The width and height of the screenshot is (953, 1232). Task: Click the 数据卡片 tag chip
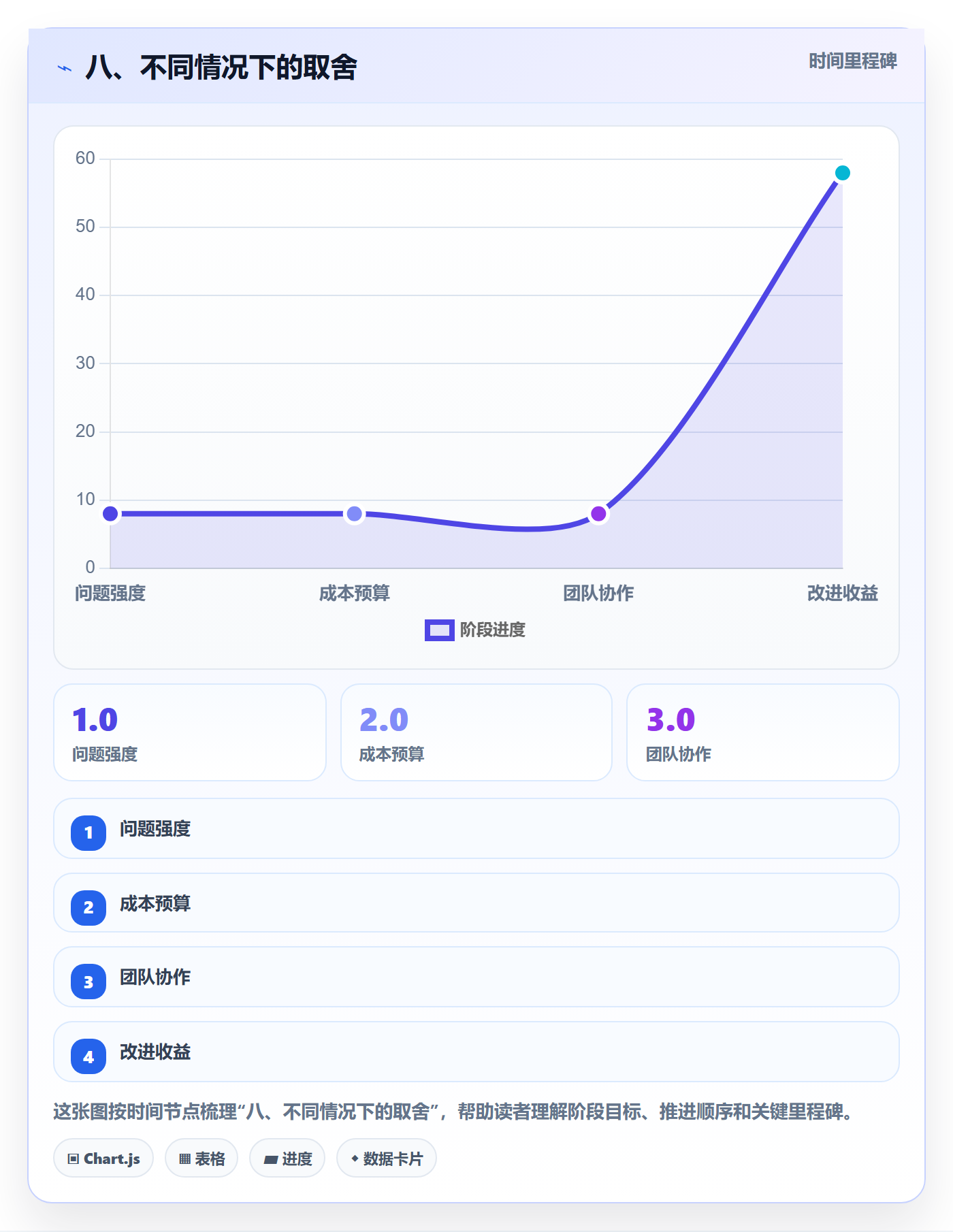(387, 1158)
